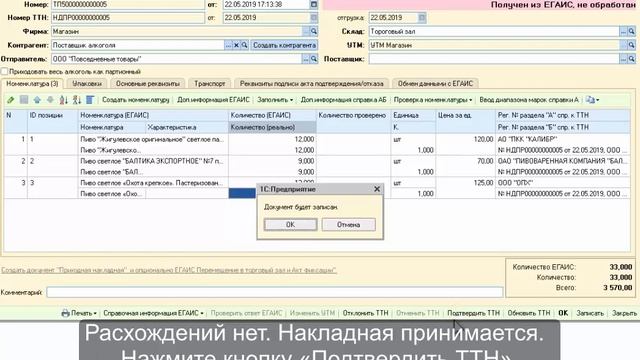Click ellipsis select button in УТМ field
Image resolution: width=640 pixels, height=360 pixels.
click(623, 45)
